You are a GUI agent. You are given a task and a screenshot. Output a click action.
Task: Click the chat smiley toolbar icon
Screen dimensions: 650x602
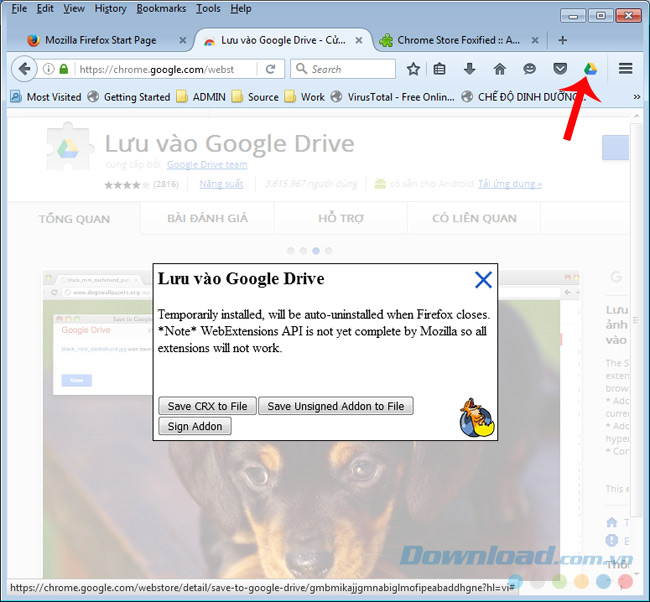529,69
